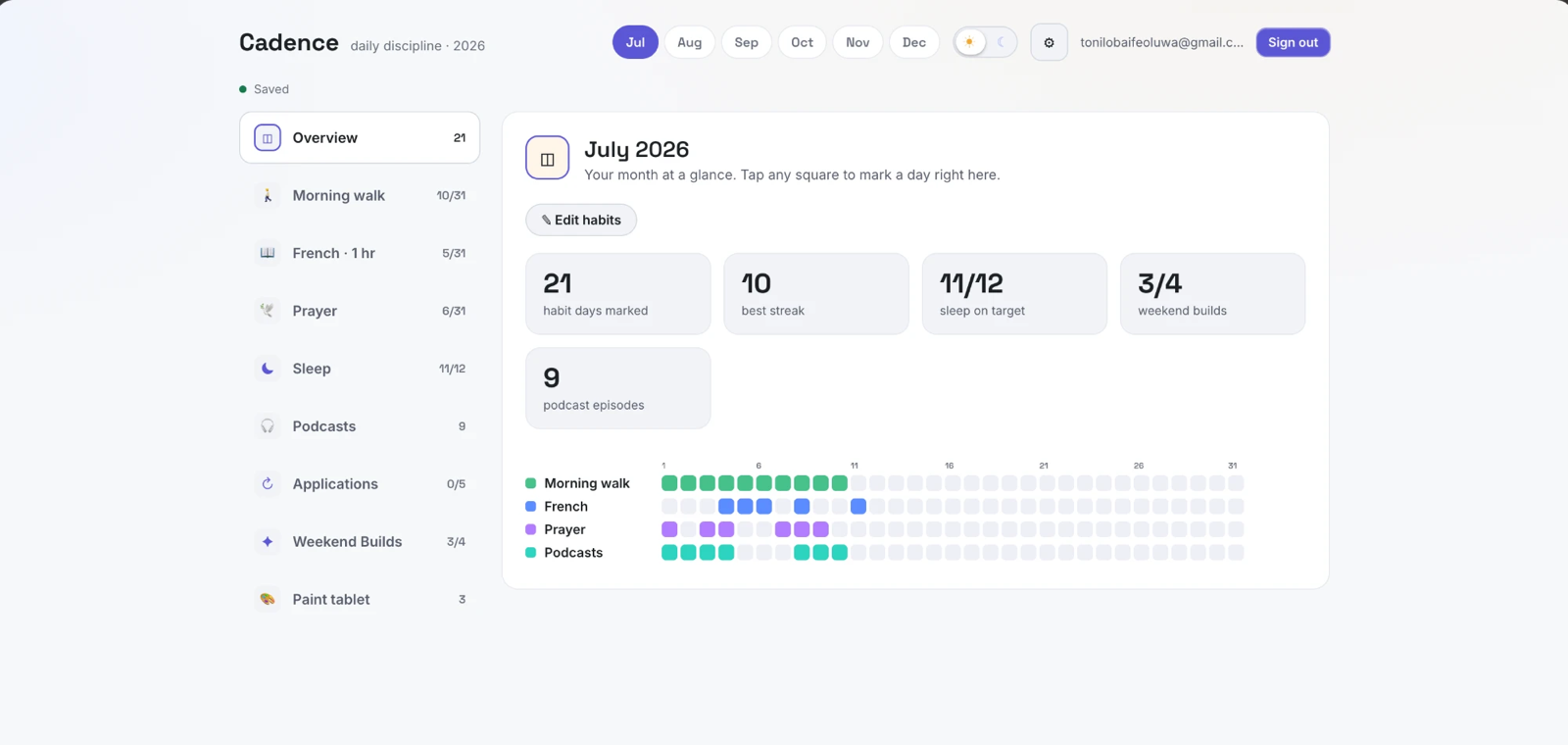The width and height of the screenshot is (1568, 745).
Task: Select the '10 best streak' stat card
Action: pos(816,294)
